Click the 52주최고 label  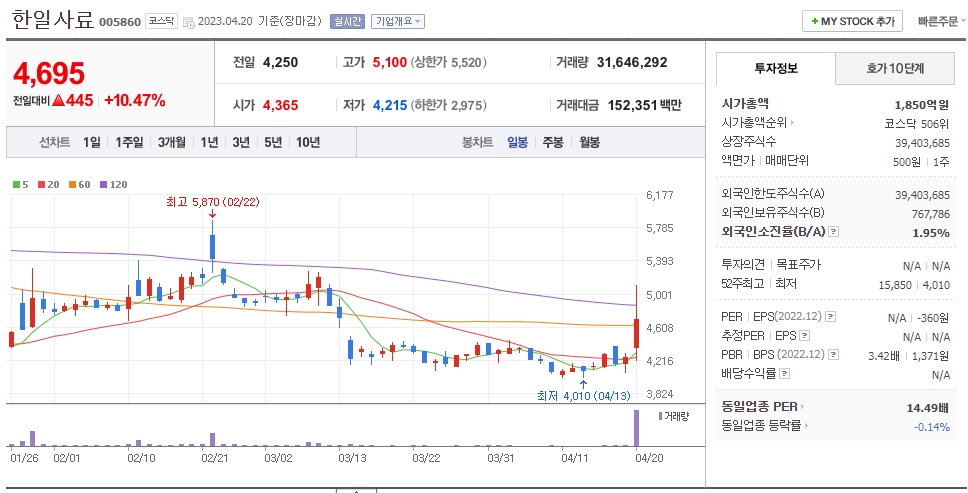click(743, 283)
